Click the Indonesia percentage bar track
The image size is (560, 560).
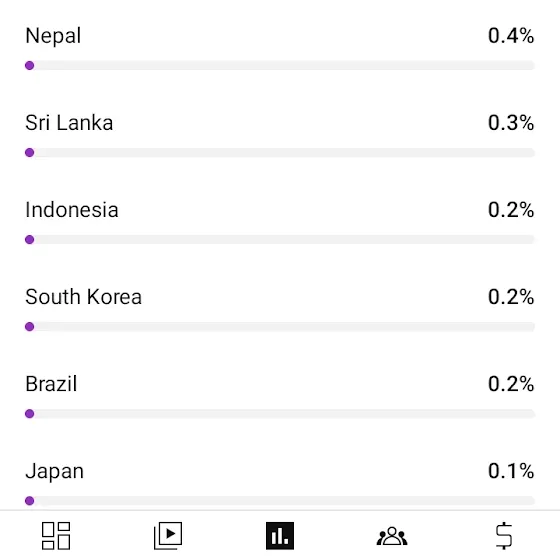(x=280, y=239)
